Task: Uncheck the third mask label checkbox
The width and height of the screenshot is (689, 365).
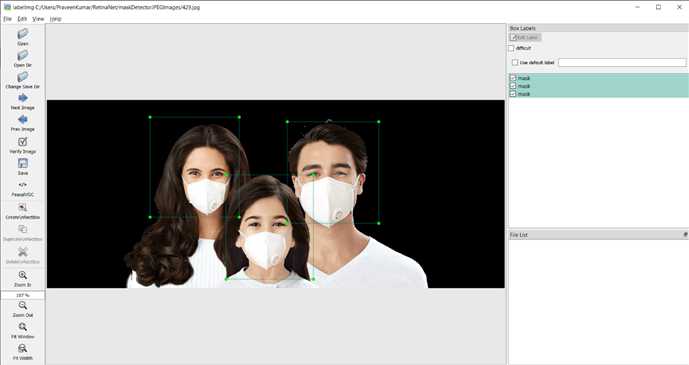Action: pyautogui.click(x=513, y=94)
